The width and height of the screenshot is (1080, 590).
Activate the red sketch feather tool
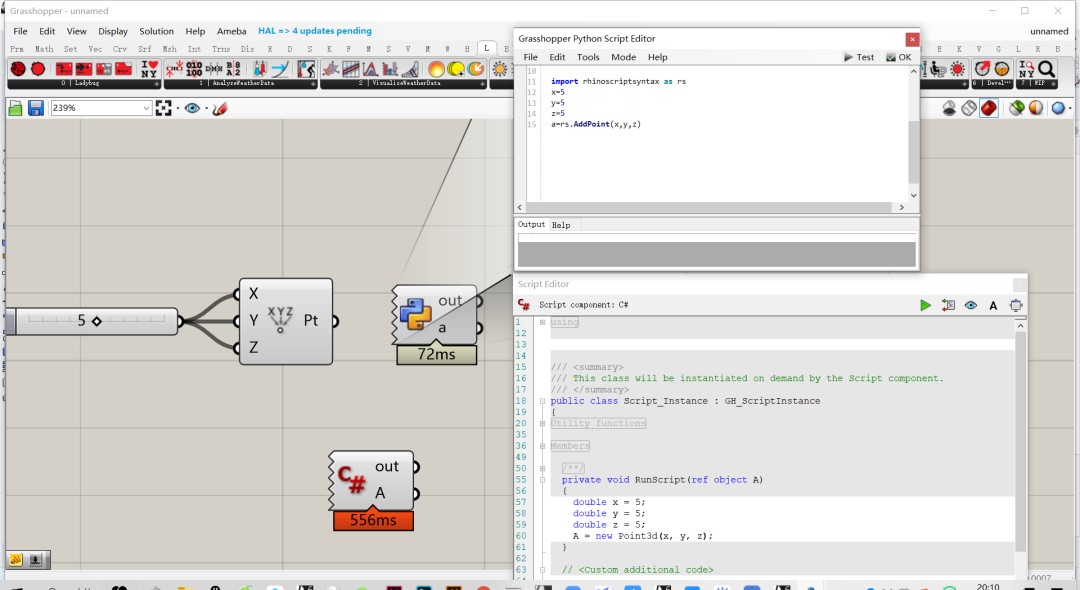click(x=220, y=108)
